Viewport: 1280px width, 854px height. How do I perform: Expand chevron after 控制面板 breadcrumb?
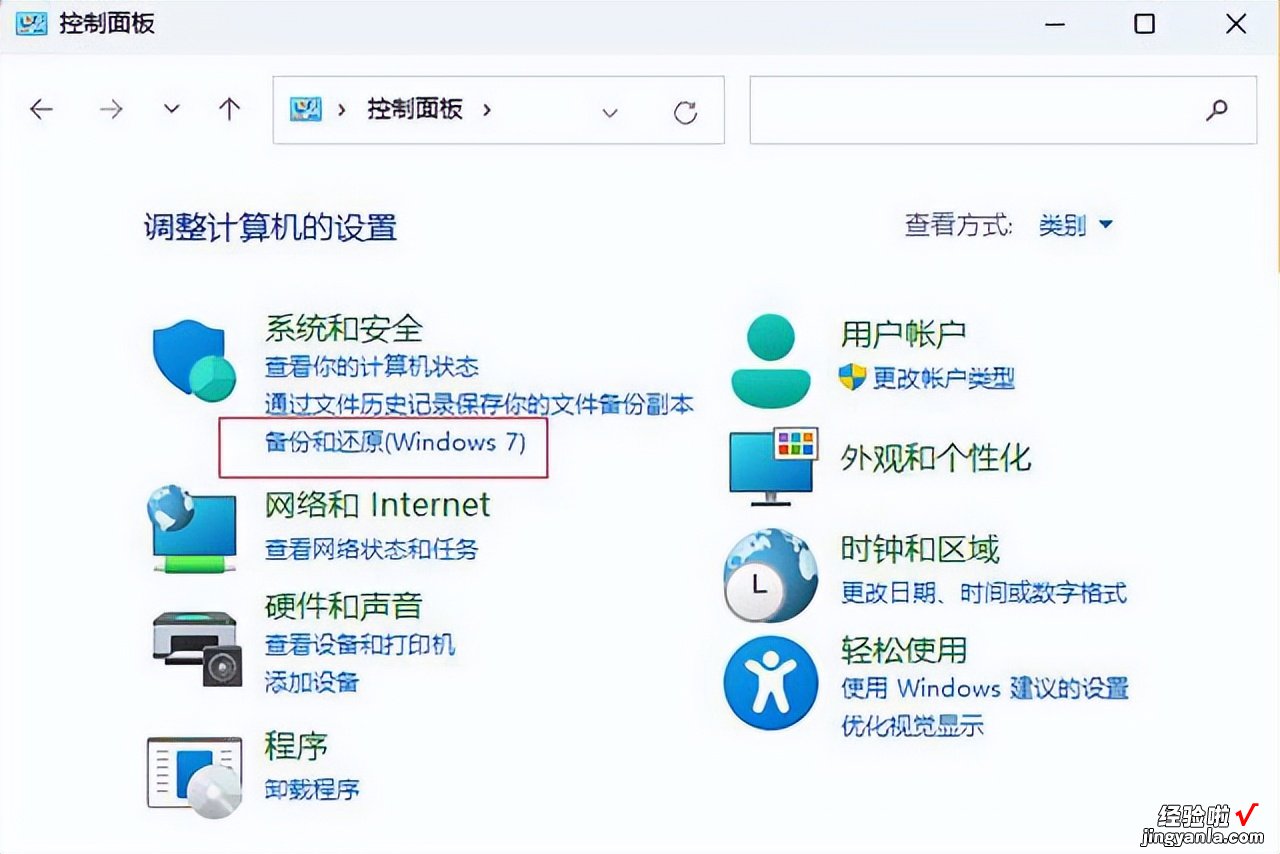pos(487,109)
